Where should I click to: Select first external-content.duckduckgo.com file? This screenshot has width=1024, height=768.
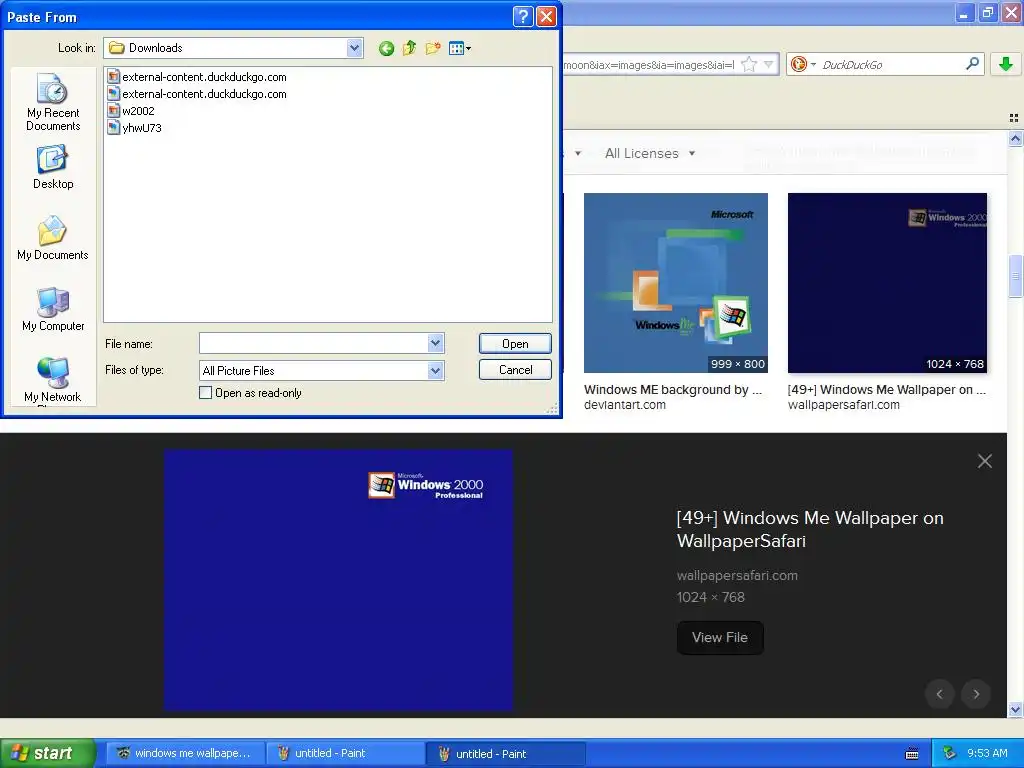197,77
